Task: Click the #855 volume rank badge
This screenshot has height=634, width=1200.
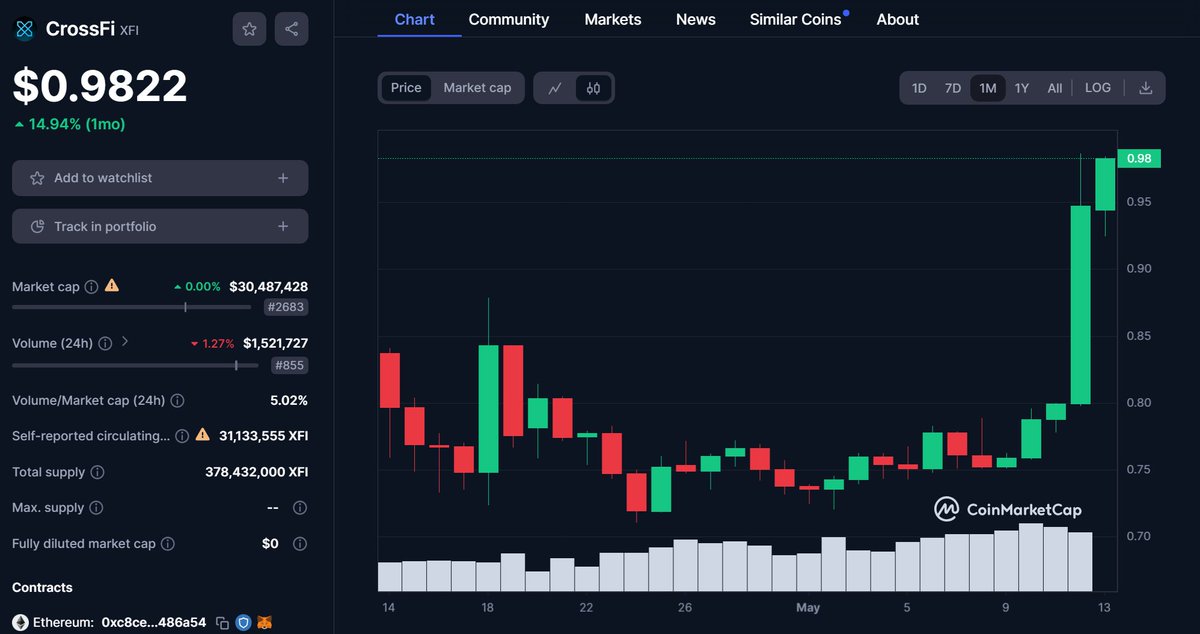Action: point(290,365)
